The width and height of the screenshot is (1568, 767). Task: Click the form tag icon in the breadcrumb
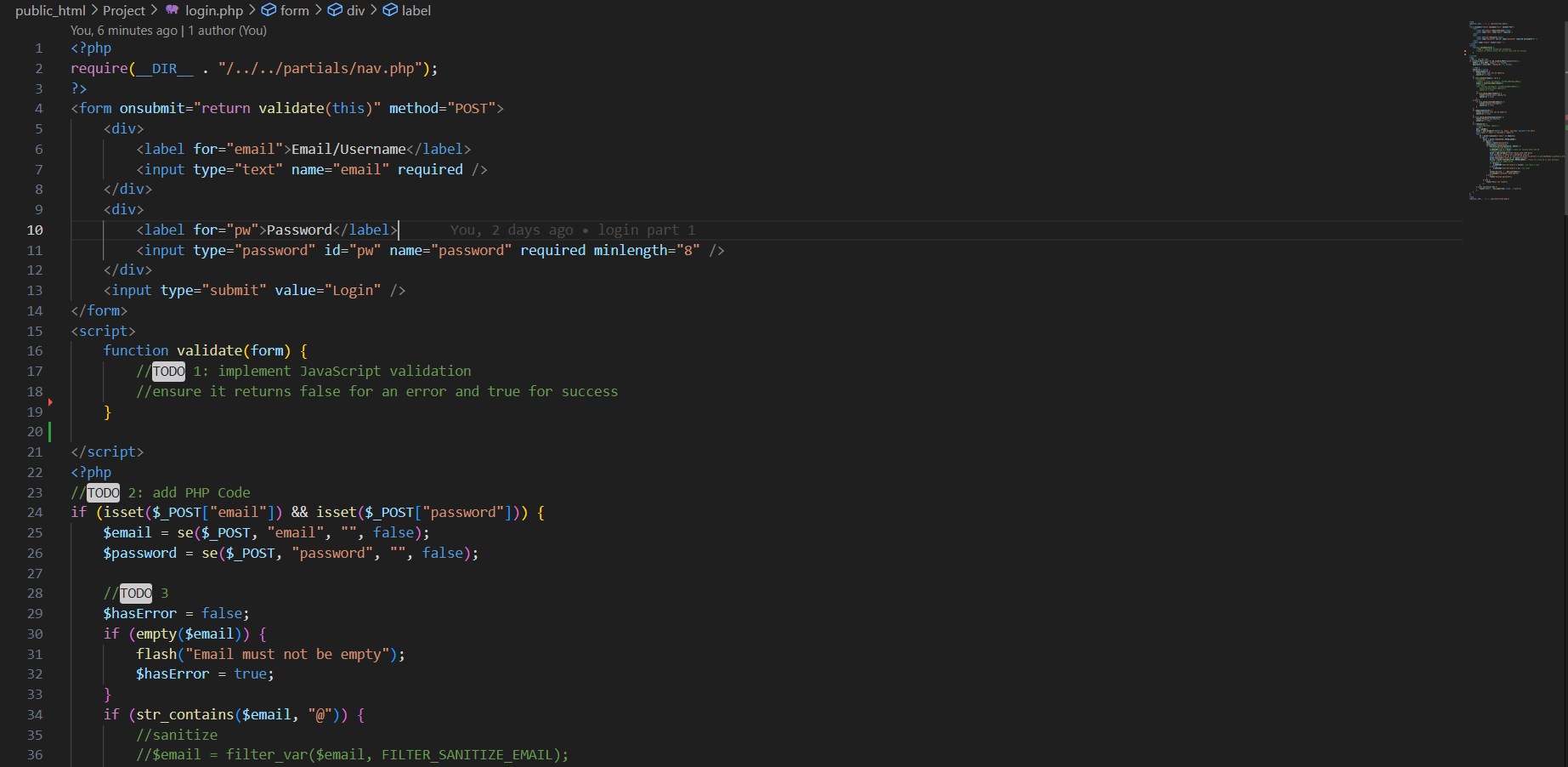click(268, 10)
